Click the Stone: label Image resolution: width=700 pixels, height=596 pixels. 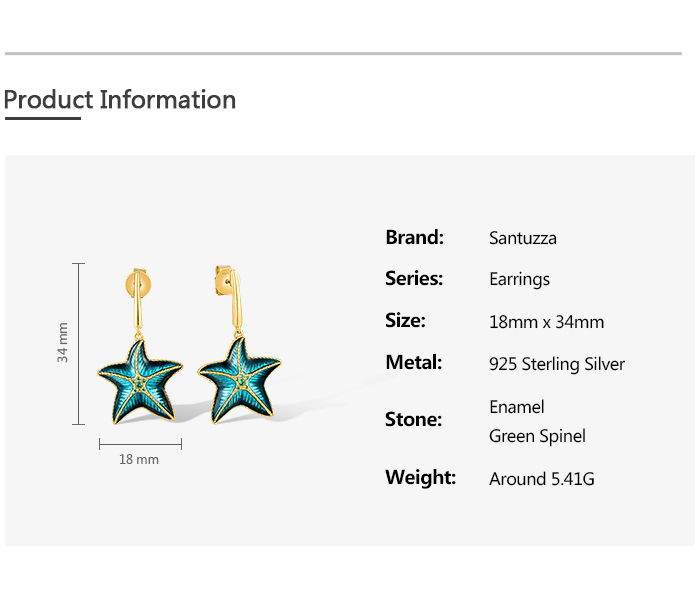413,419
